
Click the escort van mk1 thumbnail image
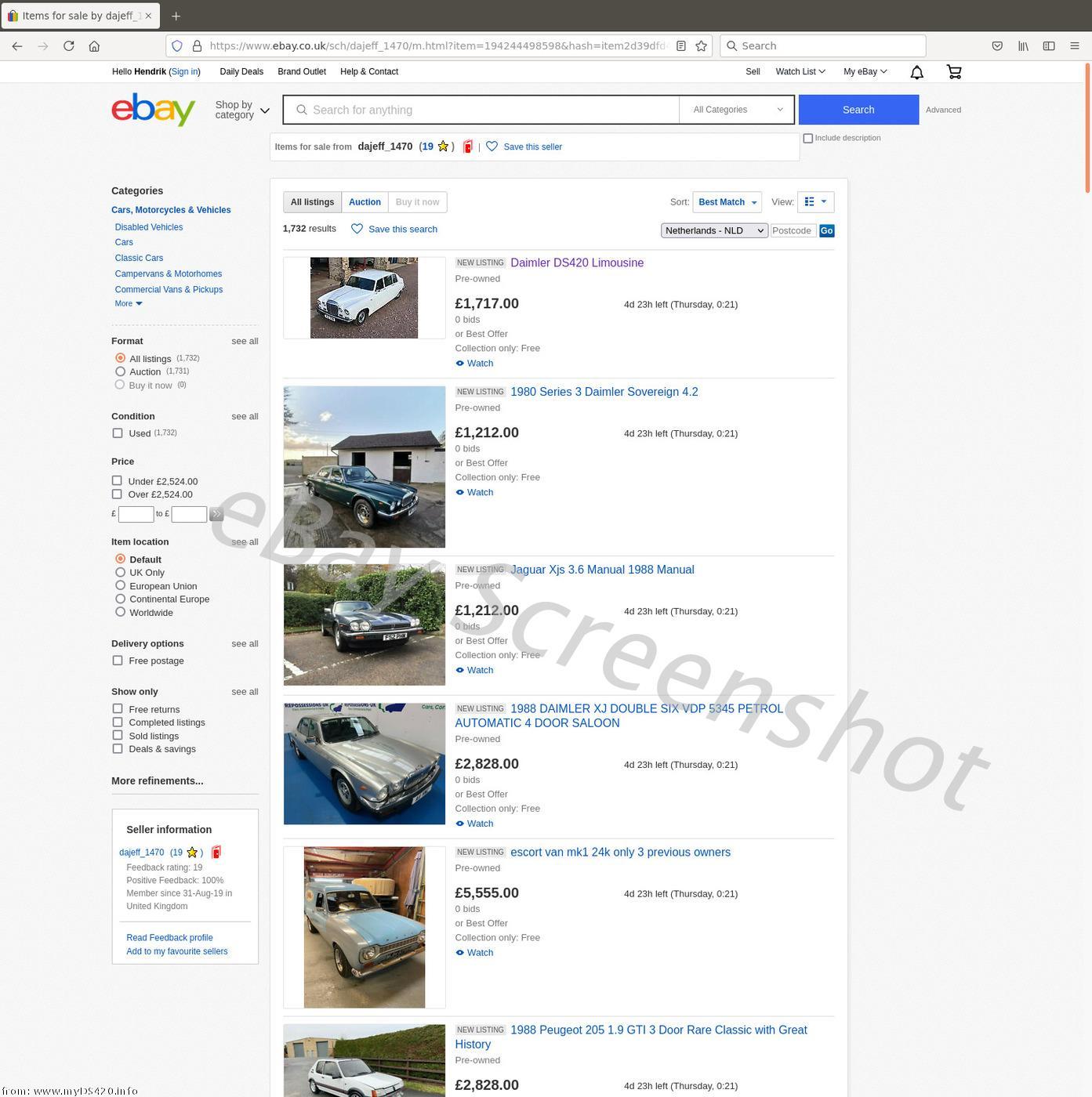[x=364, y=927]
